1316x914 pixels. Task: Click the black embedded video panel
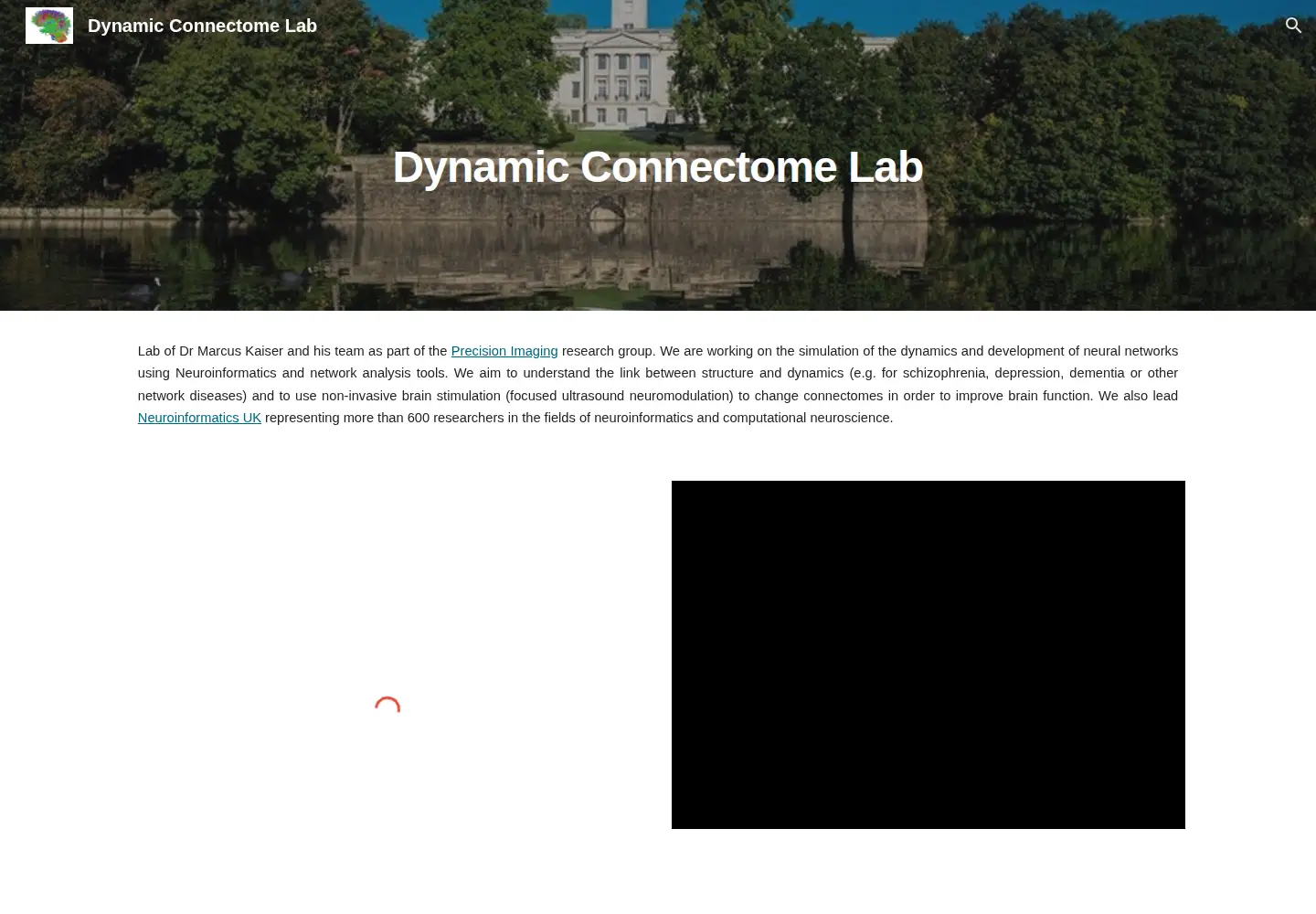coord(928,654)
